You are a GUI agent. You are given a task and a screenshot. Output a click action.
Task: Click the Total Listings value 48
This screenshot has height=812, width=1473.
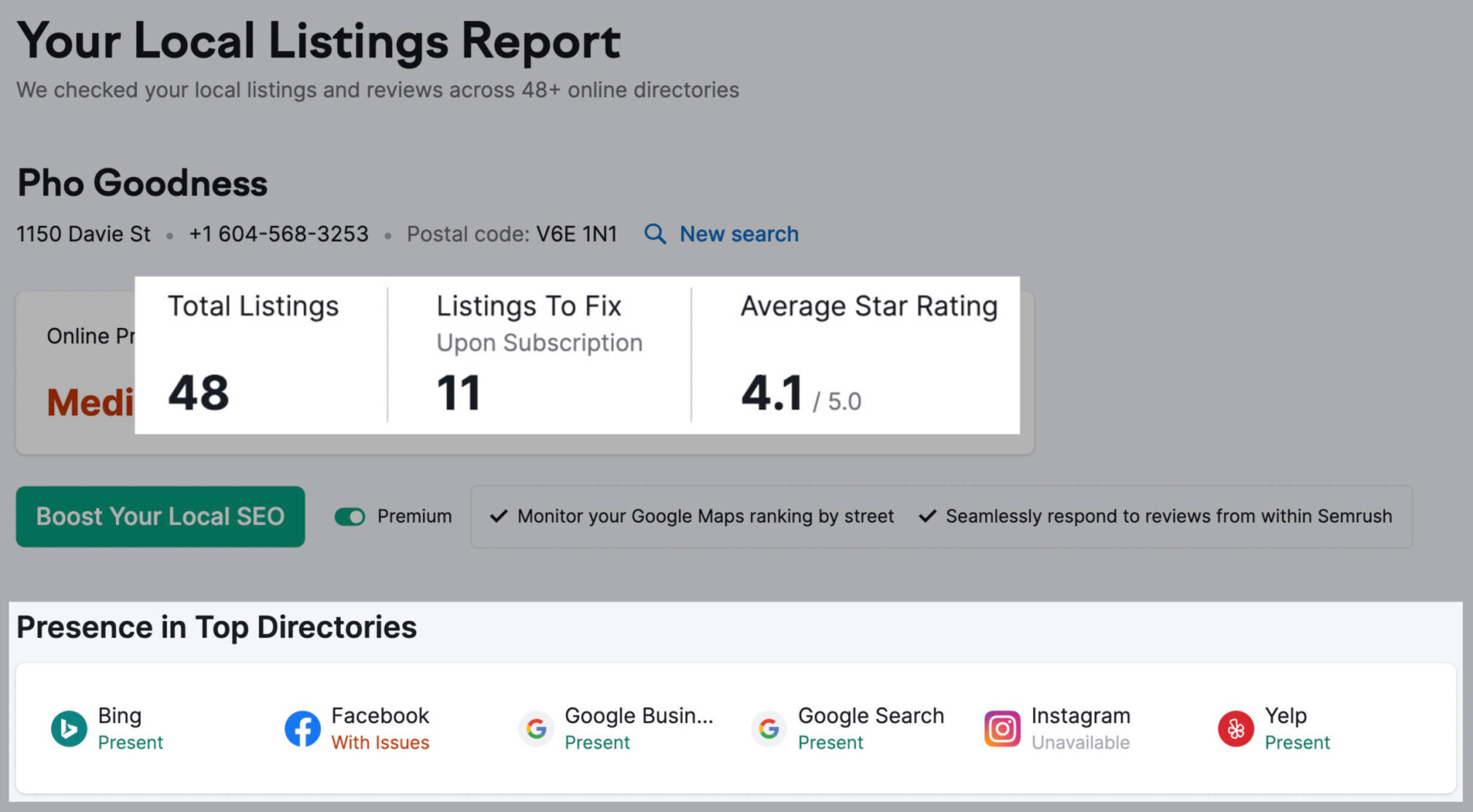(x=198, y=393)
